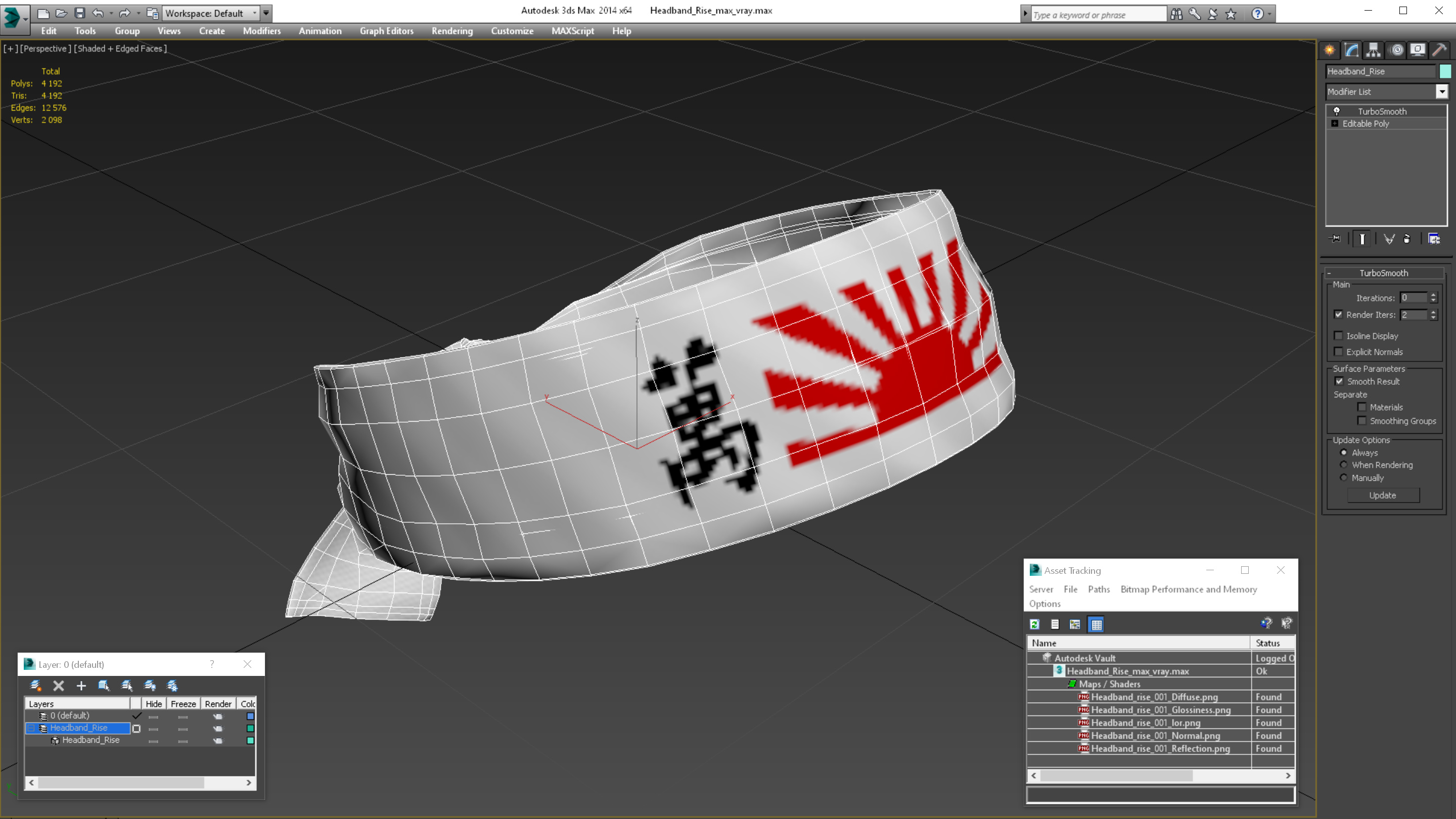Click the Update button

[1383, 495]
